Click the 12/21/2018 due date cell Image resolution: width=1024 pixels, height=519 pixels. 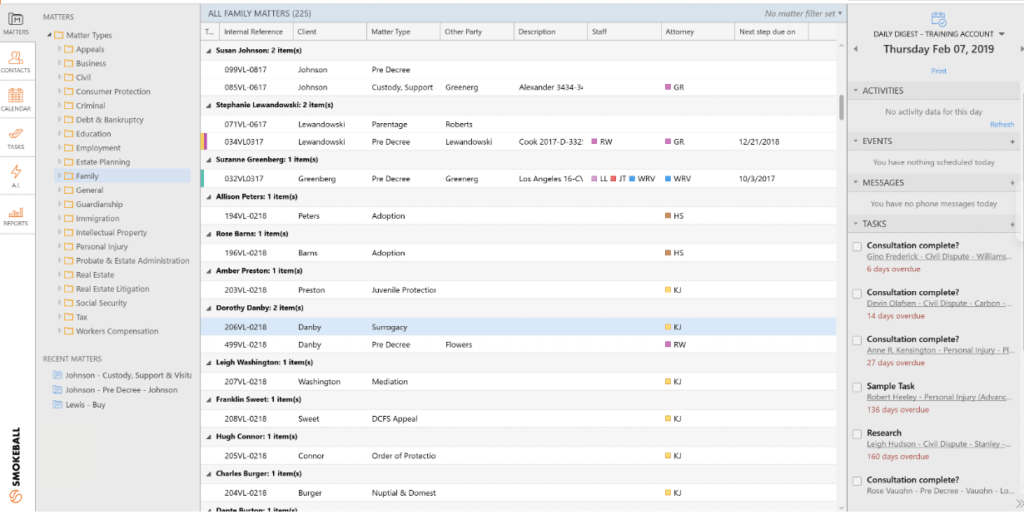[759, 142]
